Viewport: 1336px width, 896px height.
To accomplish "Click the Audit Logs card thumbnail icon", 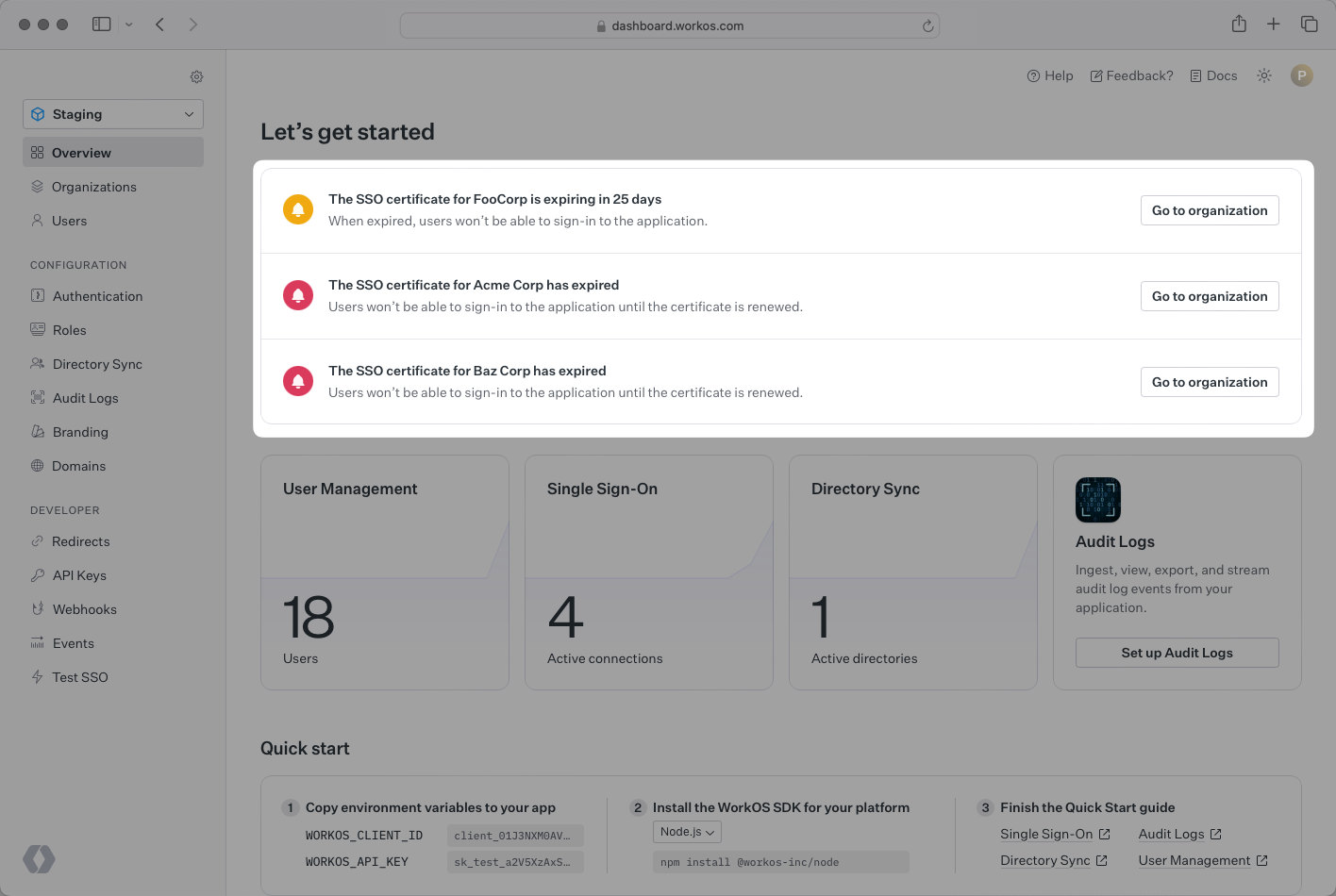I will coord(1097,500).
